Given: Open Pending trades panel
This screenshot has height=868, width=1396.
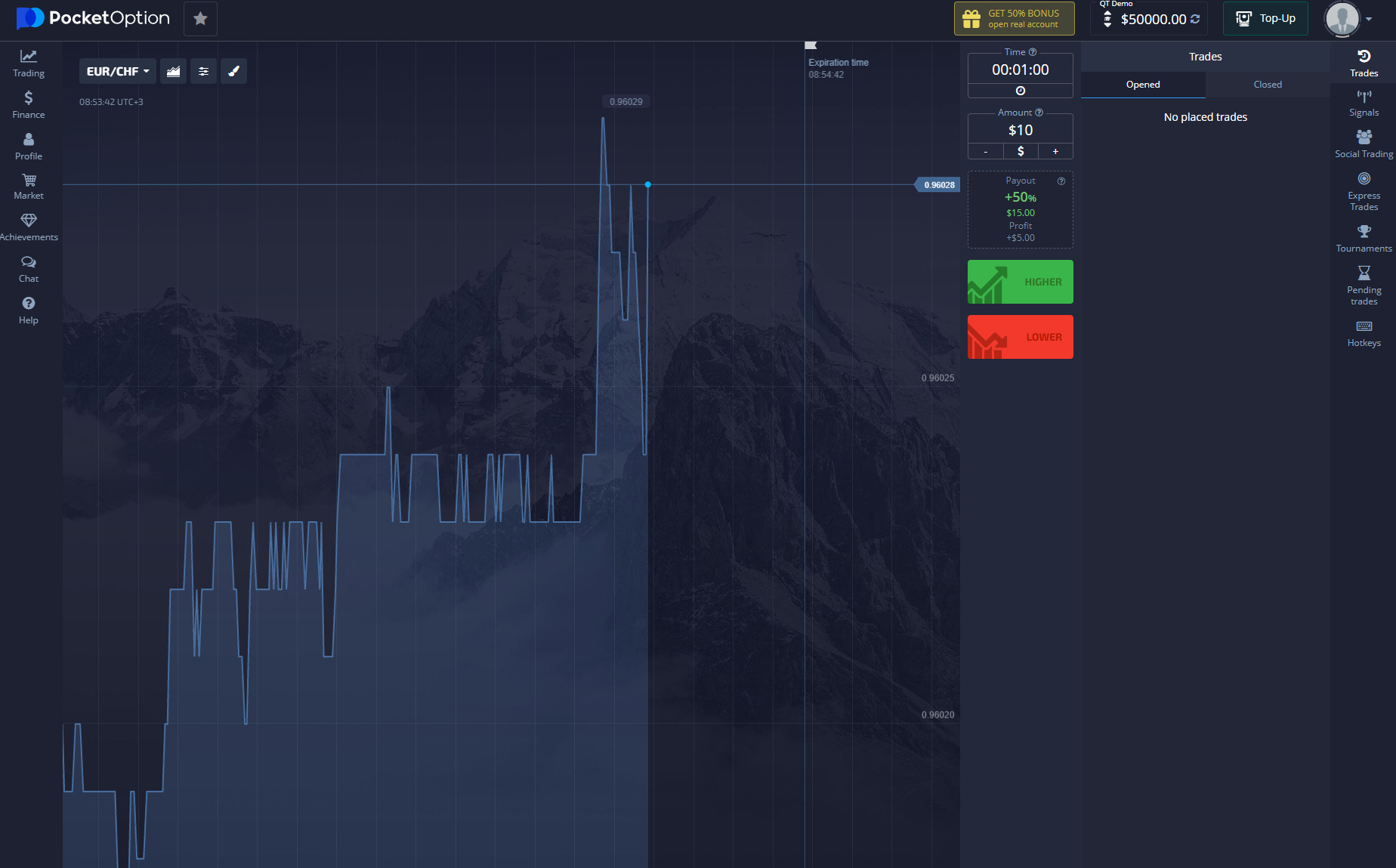Looking at the screenshot, I should 1364,286.
